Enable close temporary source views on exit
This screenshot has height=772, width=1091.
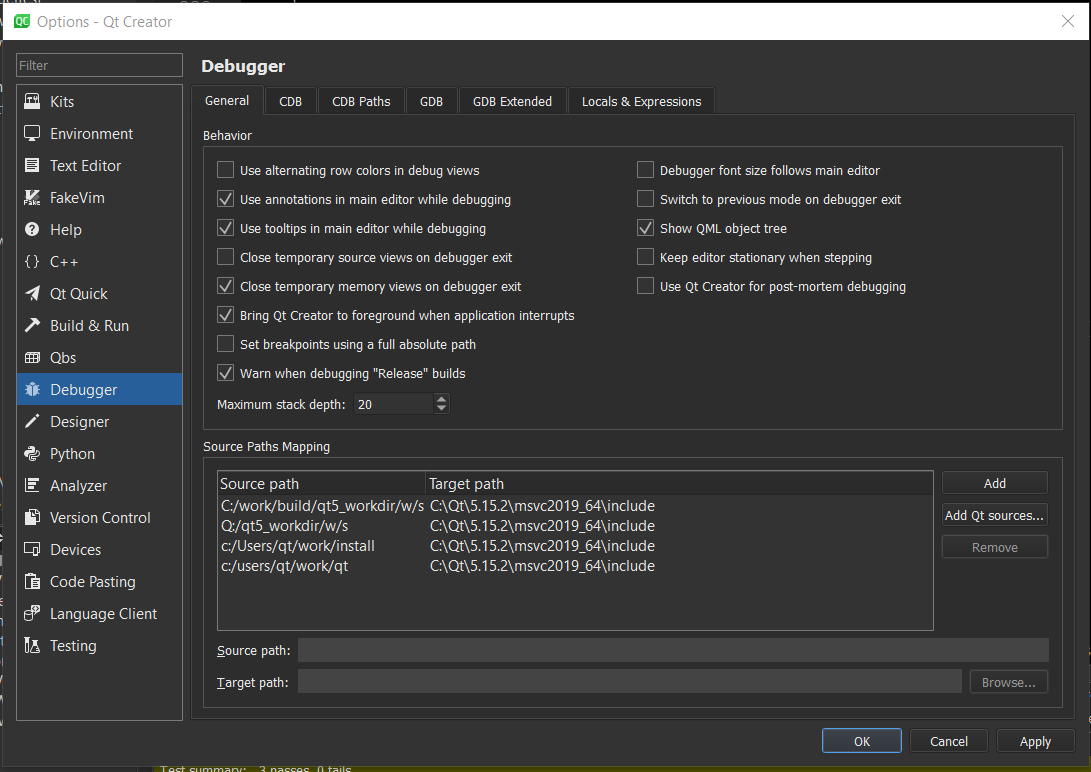[225, 257]
